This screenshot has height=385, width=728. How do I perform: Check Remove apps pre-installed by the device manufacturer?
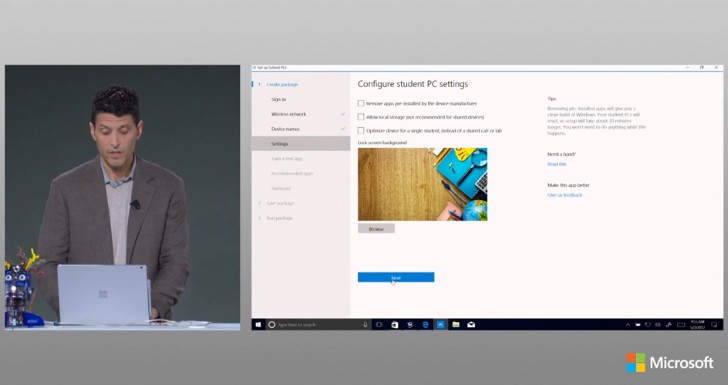point(361,103)
